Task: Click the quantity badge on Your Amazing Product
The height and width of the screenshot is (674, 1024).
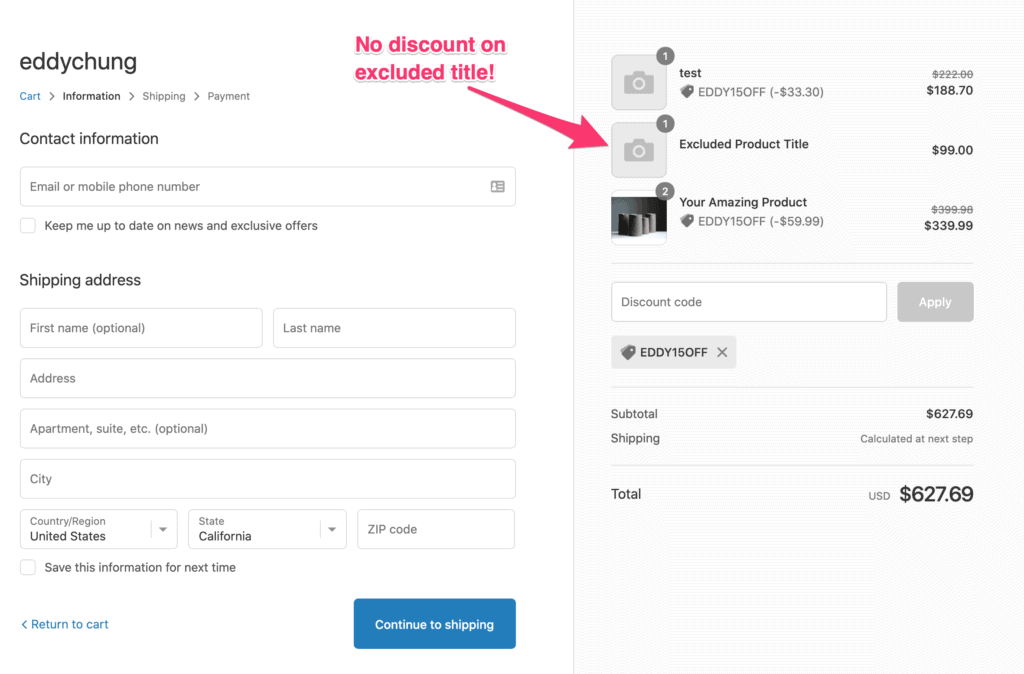Action: tap(664, 191)
